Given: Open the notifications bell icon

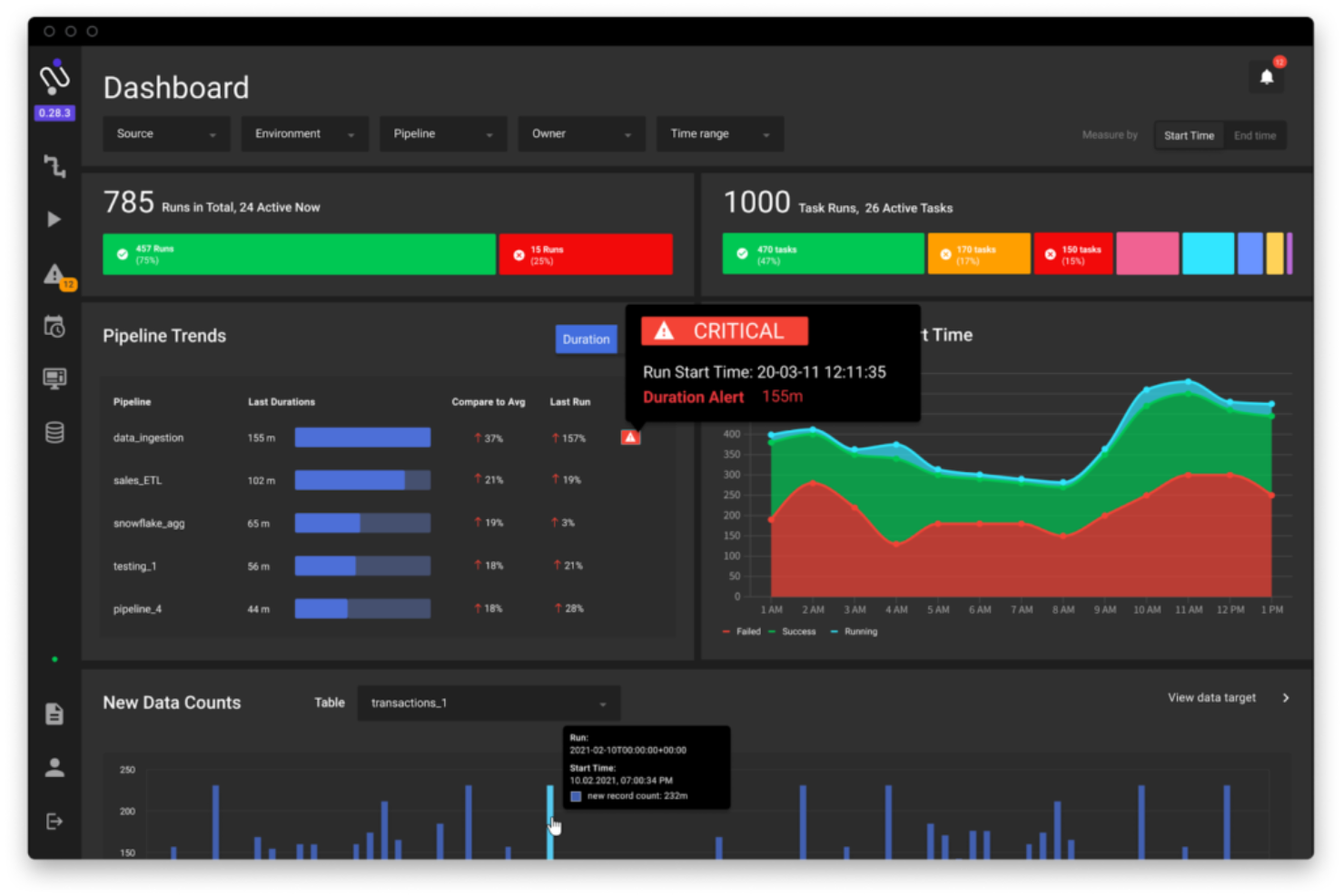Looking at the screenshot, I should [1266, 77].
